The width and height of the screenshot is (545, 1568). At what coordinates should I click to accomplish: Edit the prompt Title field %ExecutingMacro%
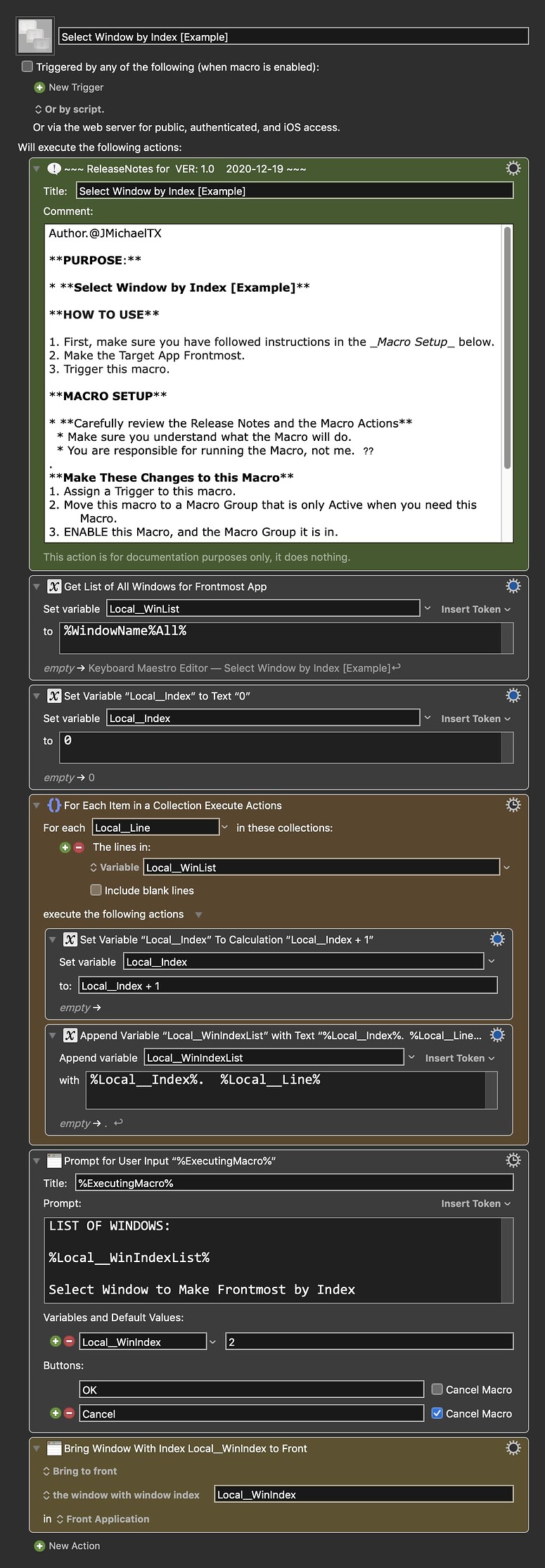295,1183
